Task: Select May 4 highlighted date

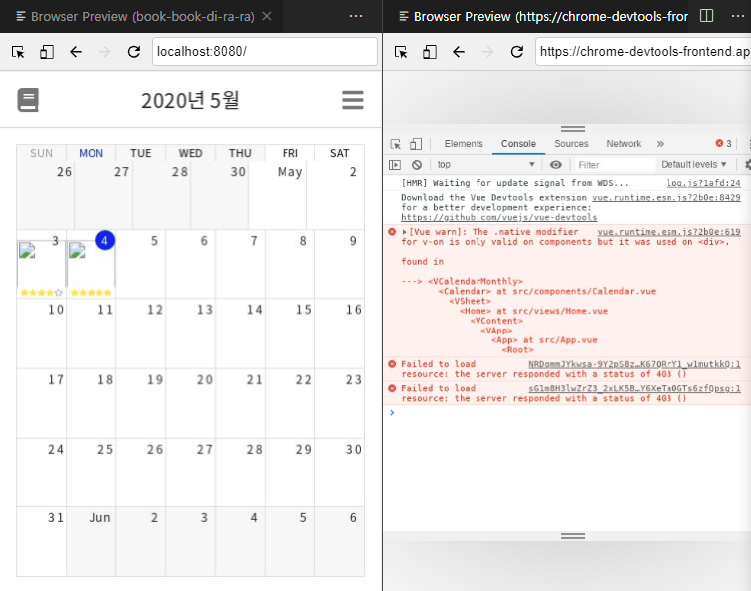Action: click(105, 240)
